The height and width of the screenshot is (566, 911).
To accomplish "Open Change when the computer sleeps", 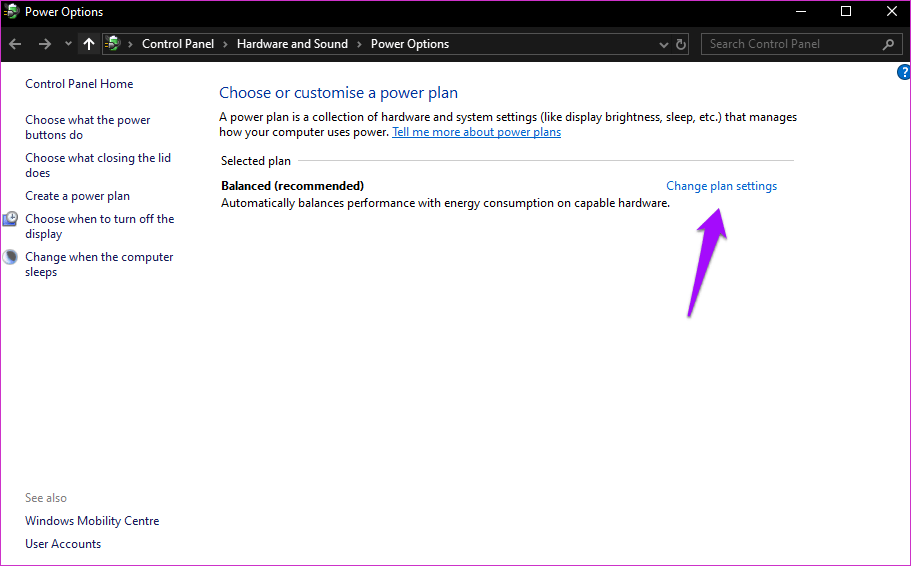I will click(x=99, y=264).
